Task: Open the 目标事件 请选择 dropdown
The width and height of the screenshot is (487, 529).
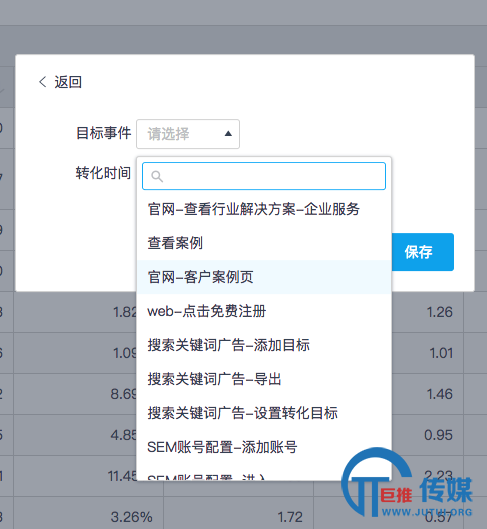Action: coord(188,134)
